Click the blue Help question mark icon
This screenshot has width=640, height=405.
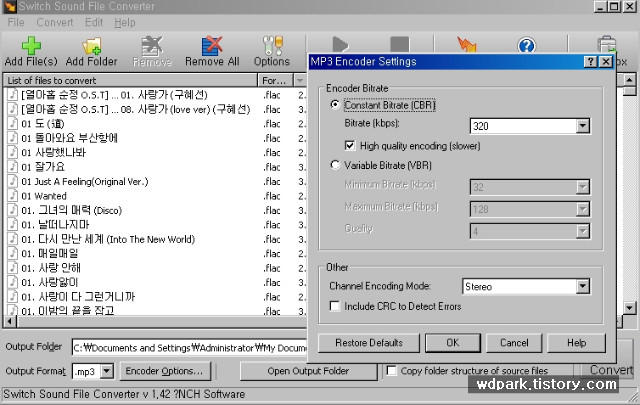coord(526,45)
